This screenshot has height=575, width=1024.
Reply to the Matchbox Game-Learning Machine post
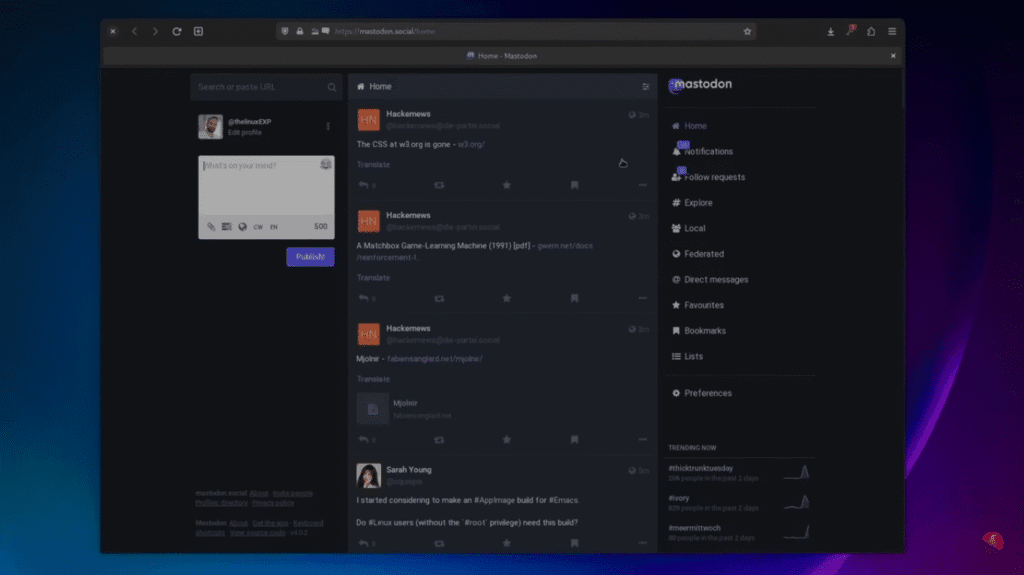point(364,298)
